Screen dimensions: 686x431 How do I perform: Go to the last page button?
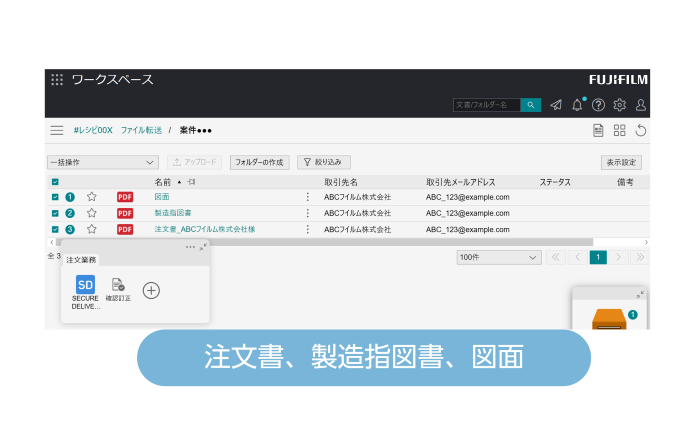point(640,257)
